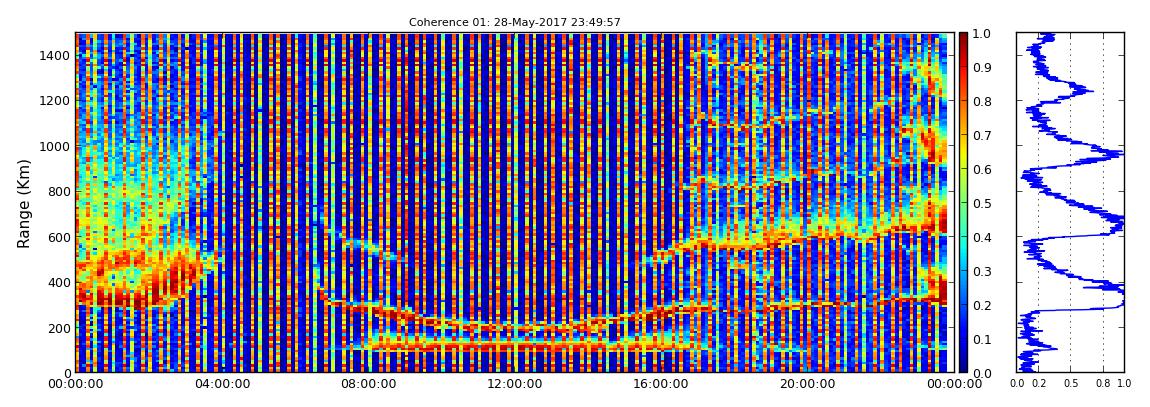
Task: Click the 04:00:00 time axis label
Action: tap(221, 384)
